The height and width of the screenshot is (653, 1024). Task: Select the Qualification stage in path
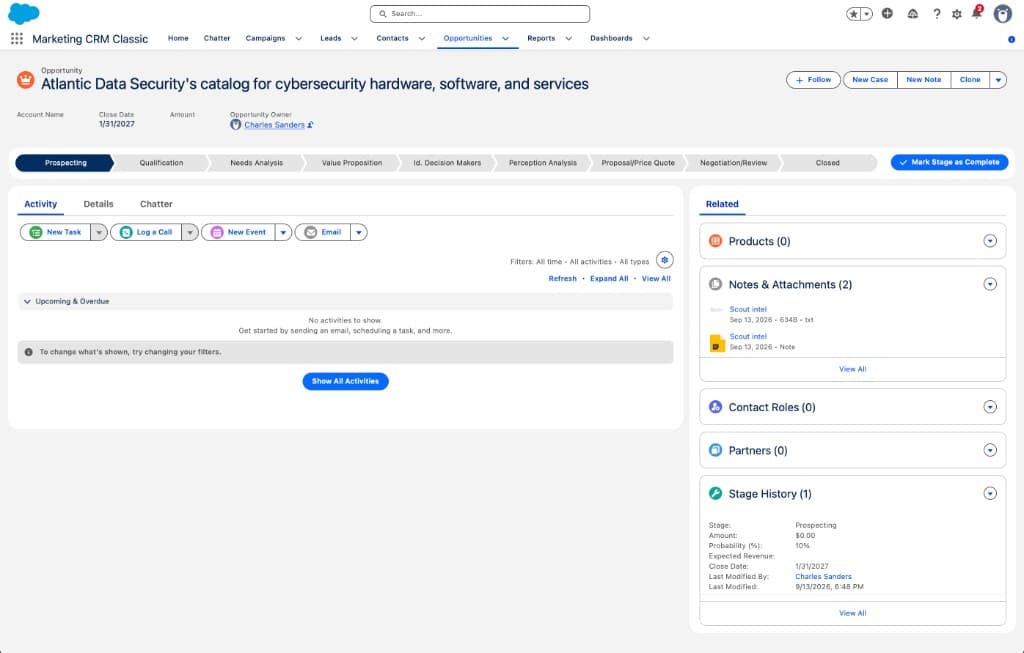[161, 163]
